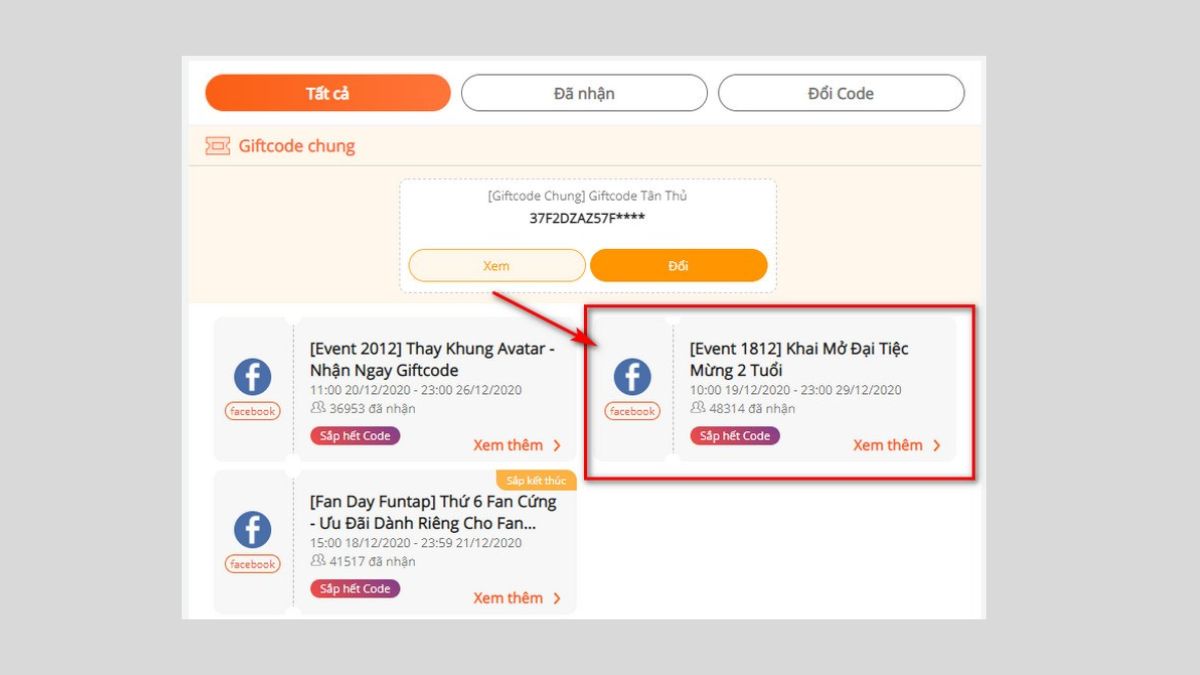
Task: Switch to the Đổi Code tab
Action: tap(841, 93)
